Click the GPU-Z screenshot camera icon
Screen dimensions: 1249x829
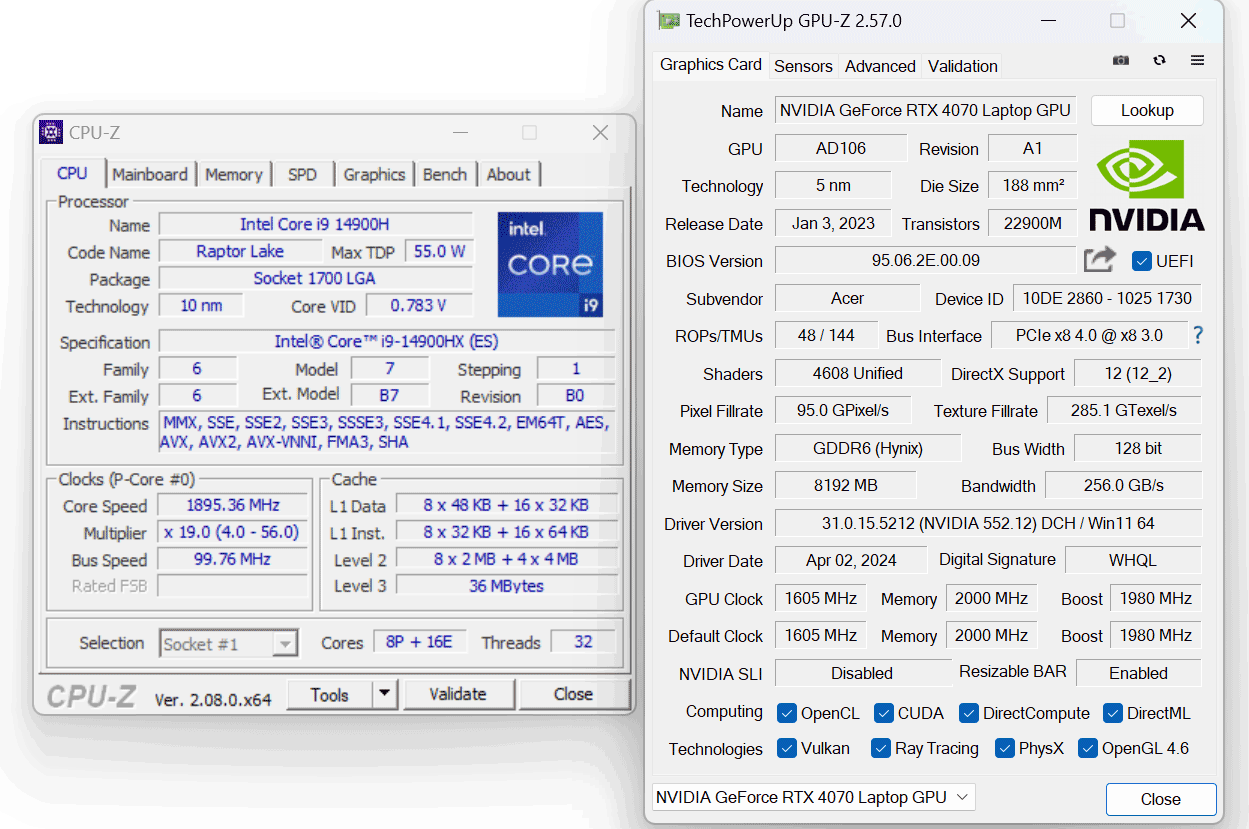tap(1121, 61)
